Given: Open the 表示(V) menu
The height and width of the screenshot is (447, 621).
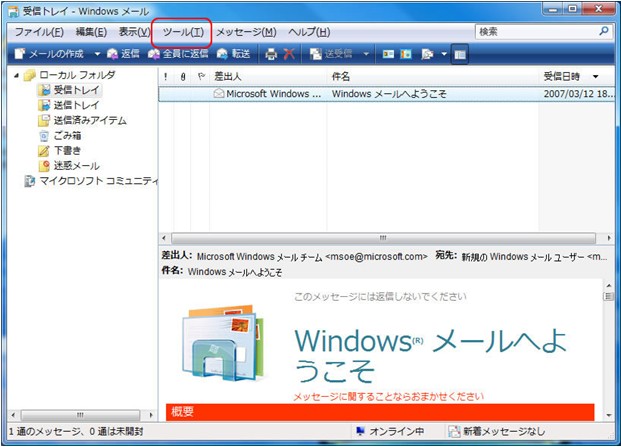Looking at the screenshot, I should coord(135,32).
